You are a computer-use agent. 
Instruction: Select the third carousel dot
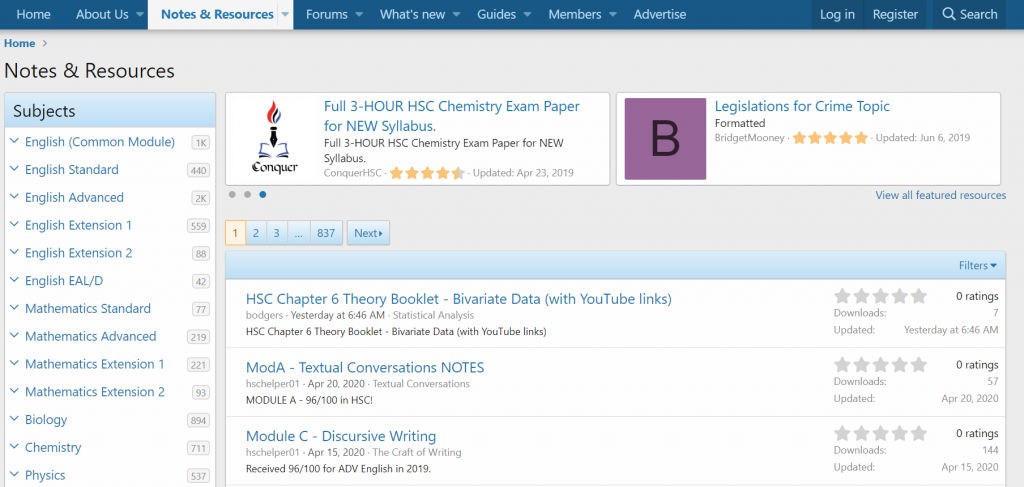[x=263, y=194]
